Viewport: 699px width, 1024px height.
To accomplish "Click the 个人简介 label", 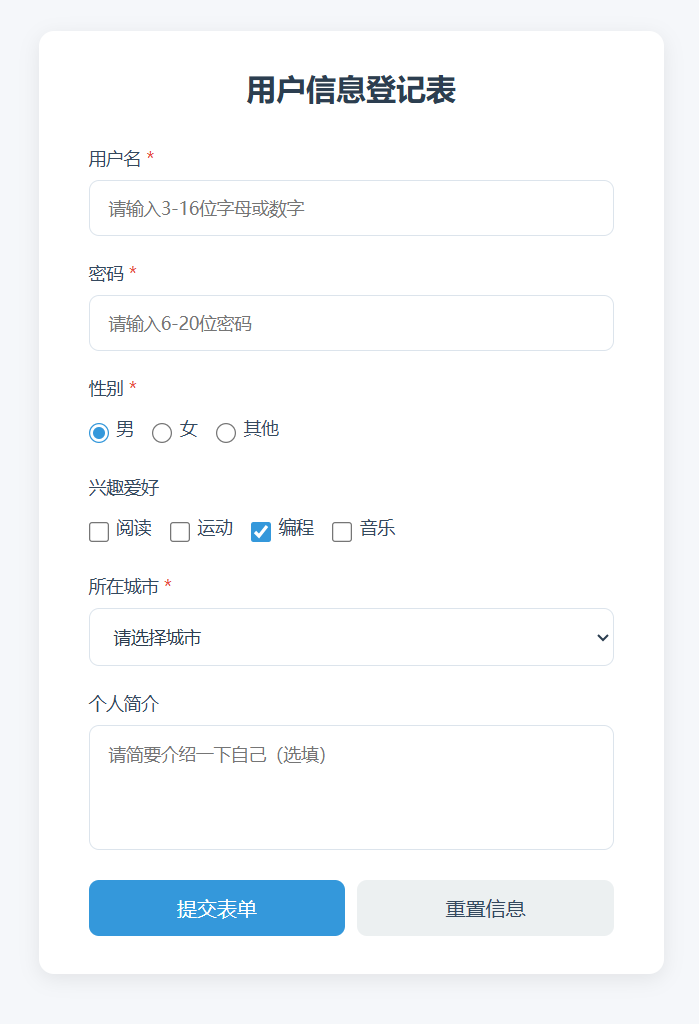I will 124,703.
